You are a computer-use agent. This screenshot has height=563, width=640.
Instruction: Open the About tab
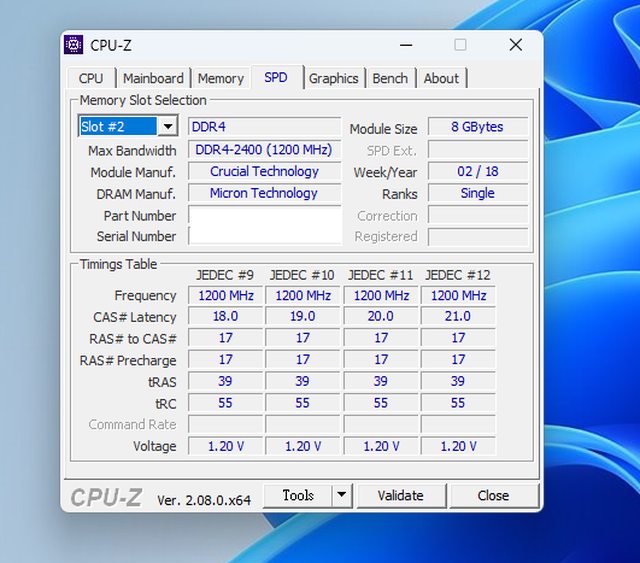(x=441, y=78)
